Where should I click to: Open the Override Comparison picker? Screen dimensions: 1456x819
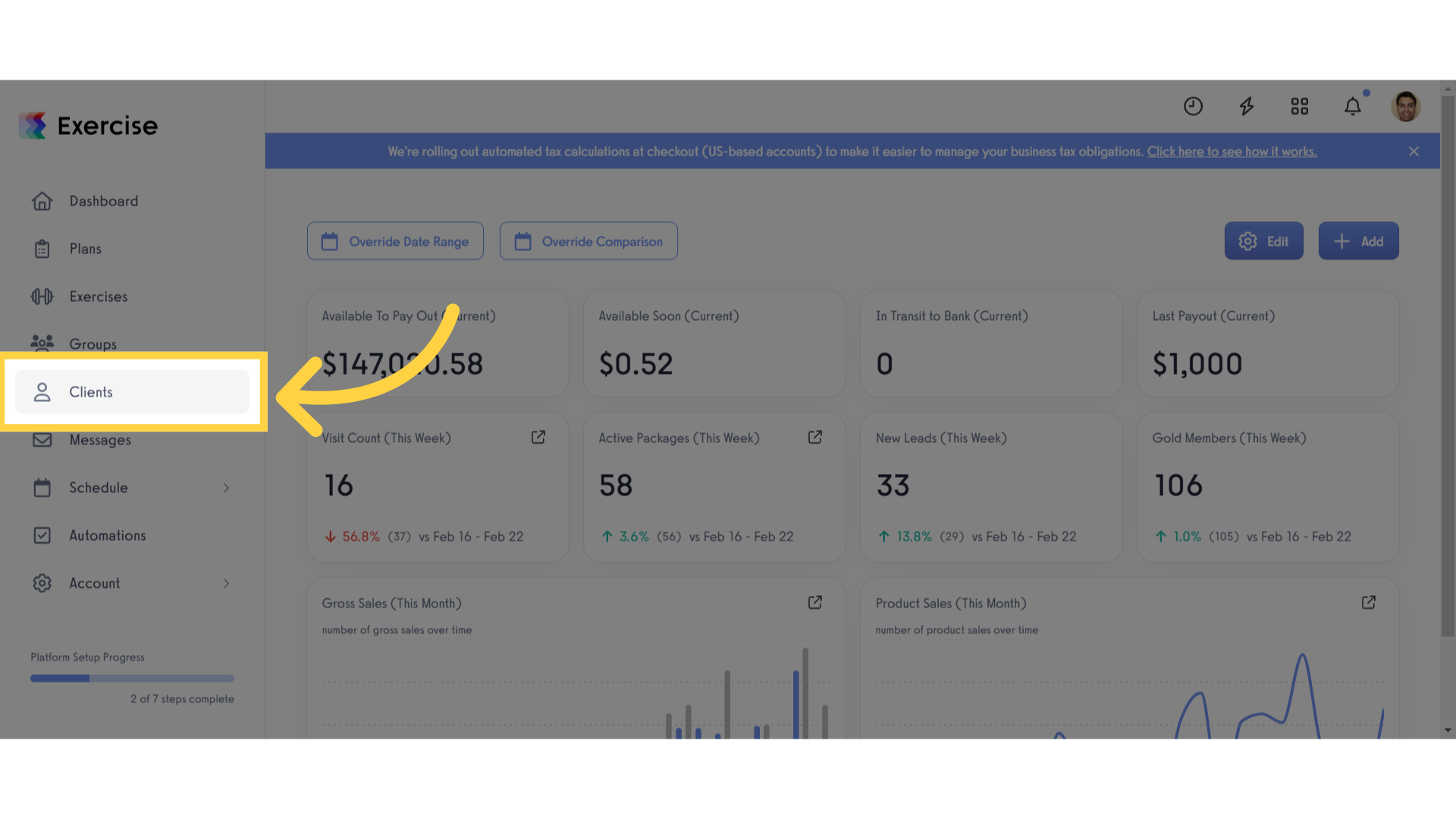pos(588,241)
